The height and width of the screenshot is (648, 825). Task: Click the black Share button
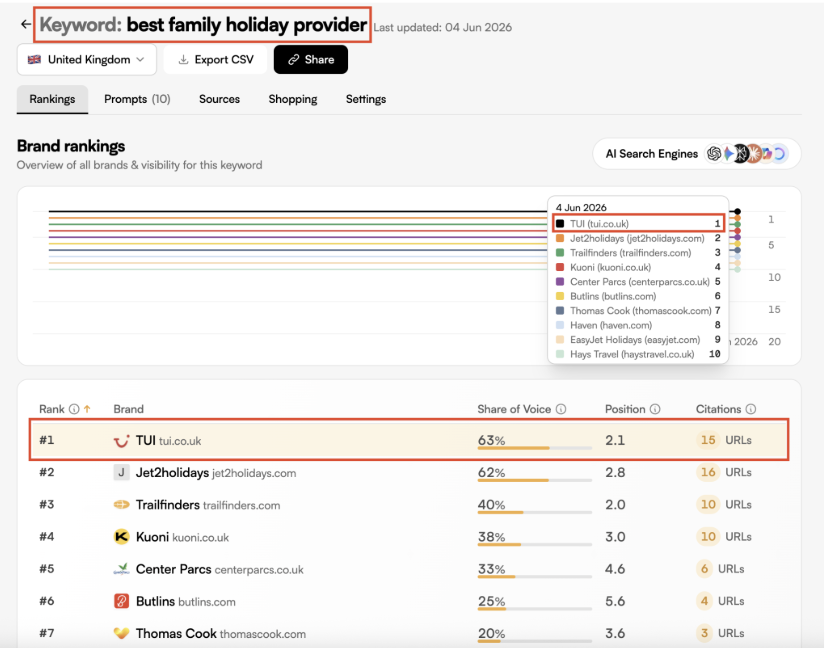(x=311, y=59)
